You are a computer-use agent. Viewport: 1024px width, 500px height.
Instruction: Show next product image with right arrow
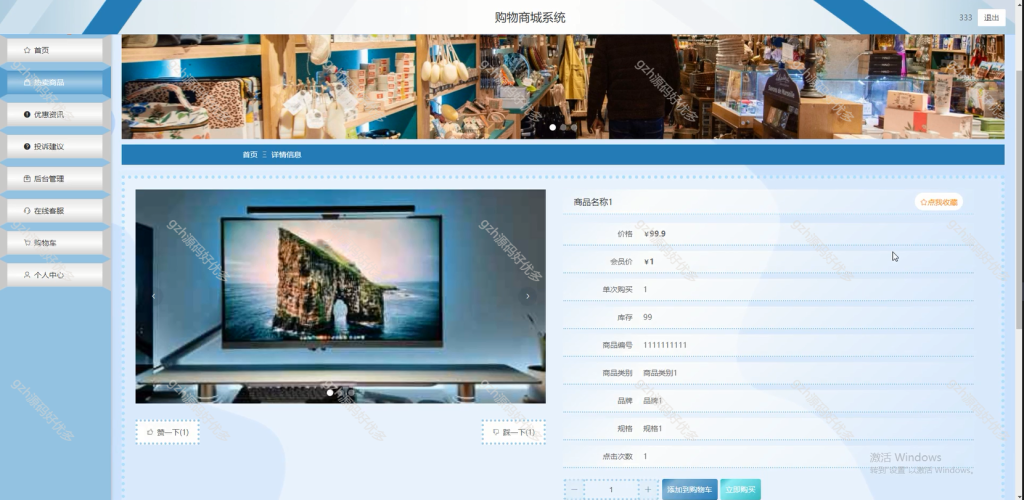pos(528,296)
